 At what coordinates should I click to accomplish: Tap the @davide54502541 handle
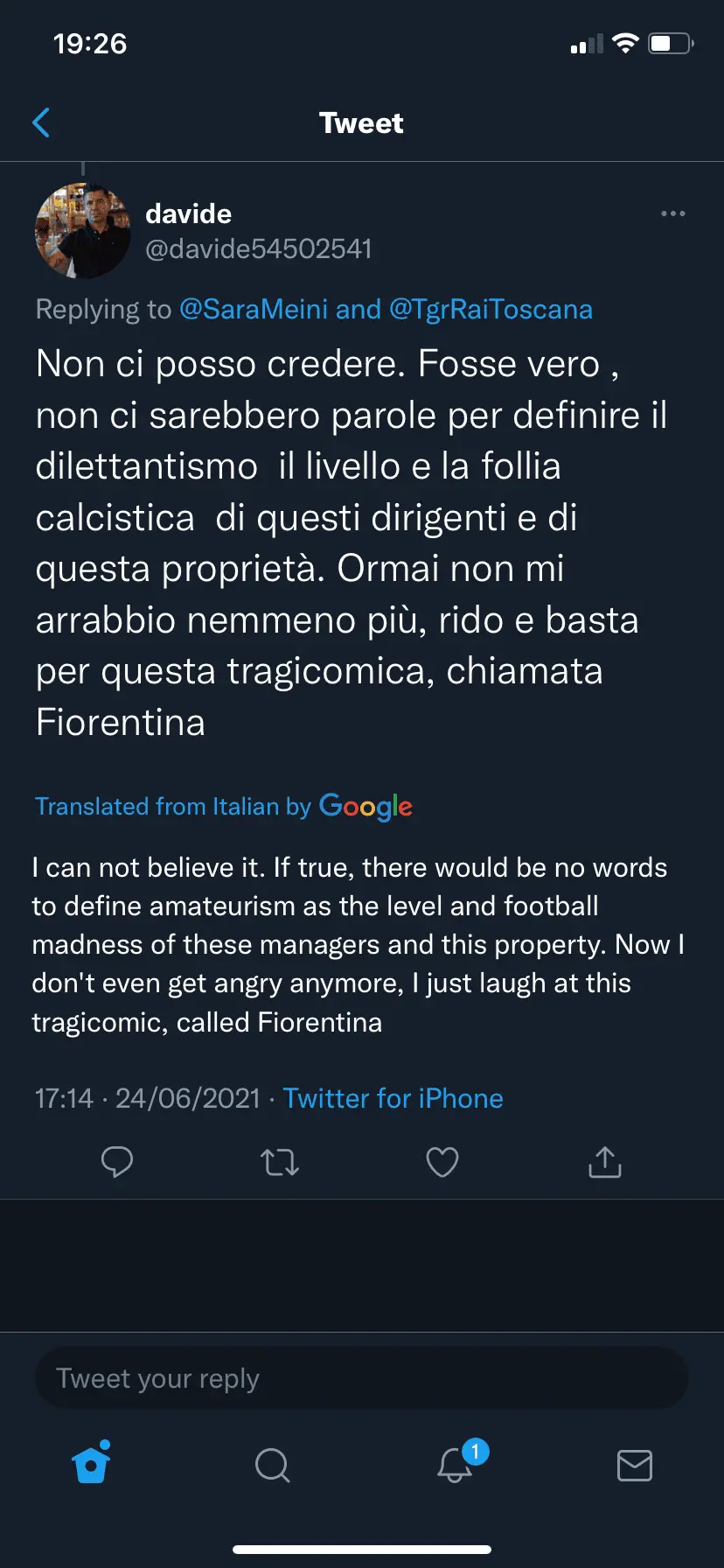click(259, 249)
